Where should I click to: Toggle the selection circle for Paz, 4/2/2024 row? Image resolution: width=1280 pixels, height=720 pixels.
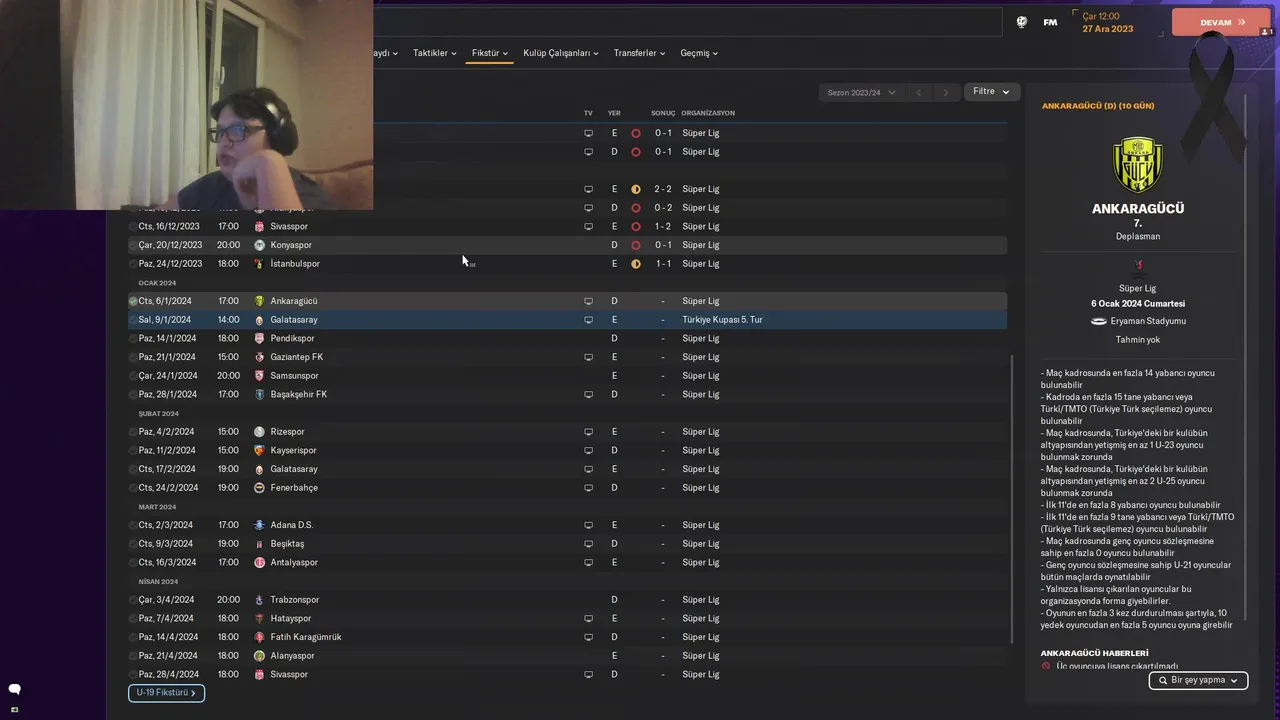(133, 432)
